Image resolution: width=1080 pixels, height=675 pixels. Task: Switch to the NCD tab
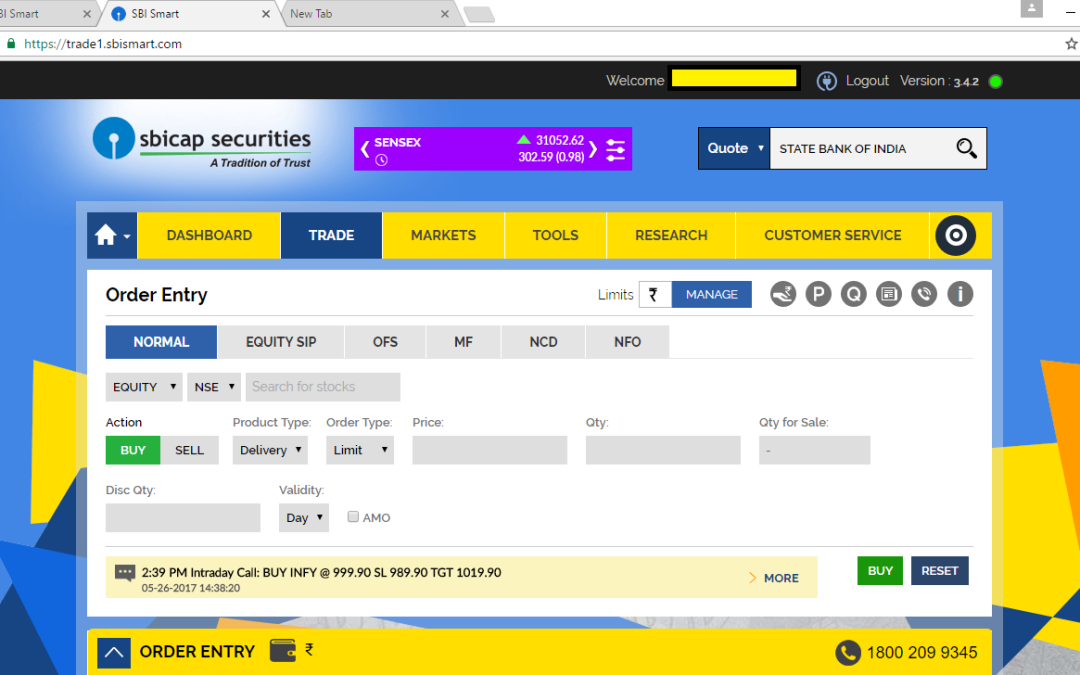[543, 342]
